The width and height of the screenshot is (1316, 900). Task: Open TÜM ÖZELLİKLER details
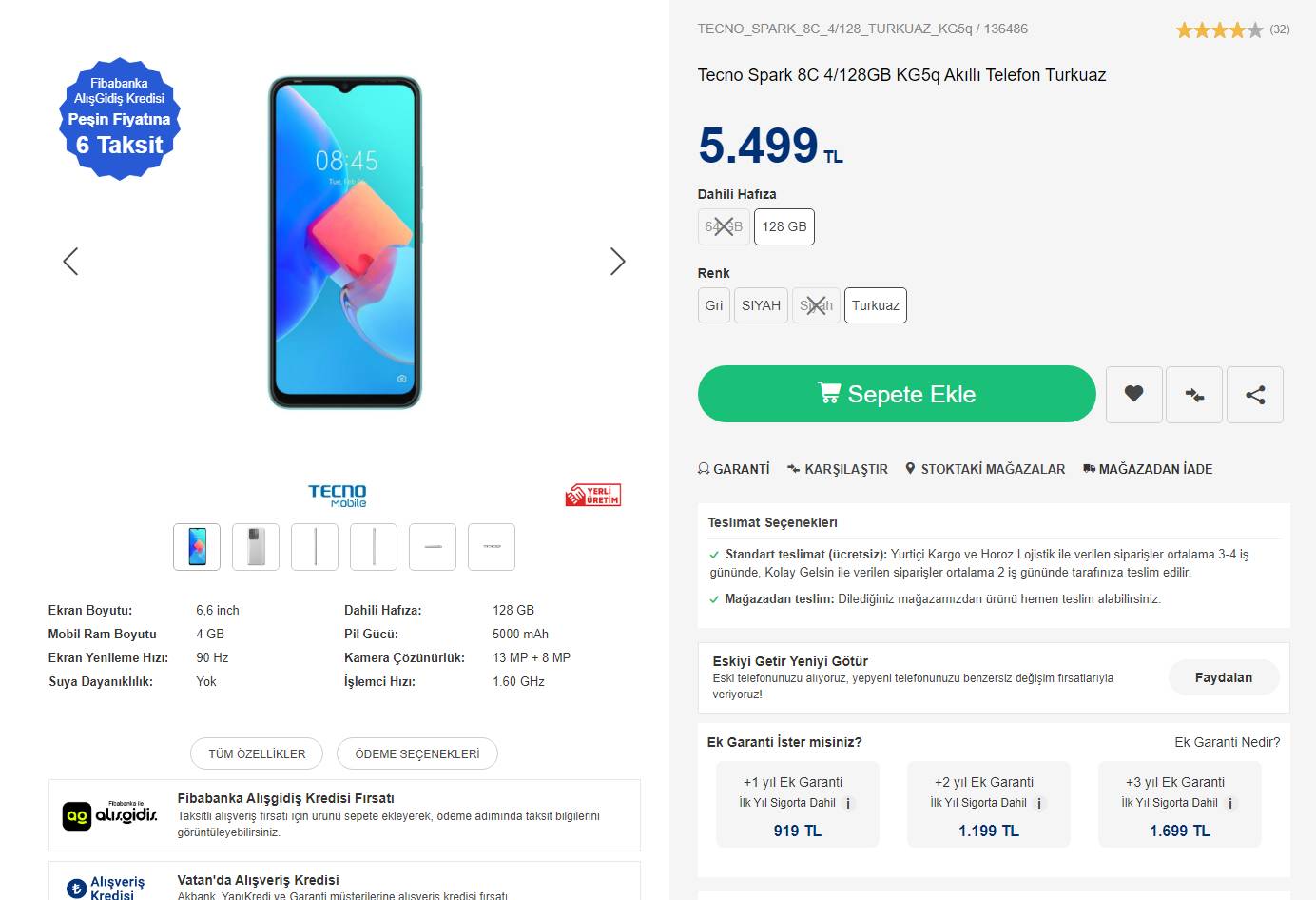257,753
